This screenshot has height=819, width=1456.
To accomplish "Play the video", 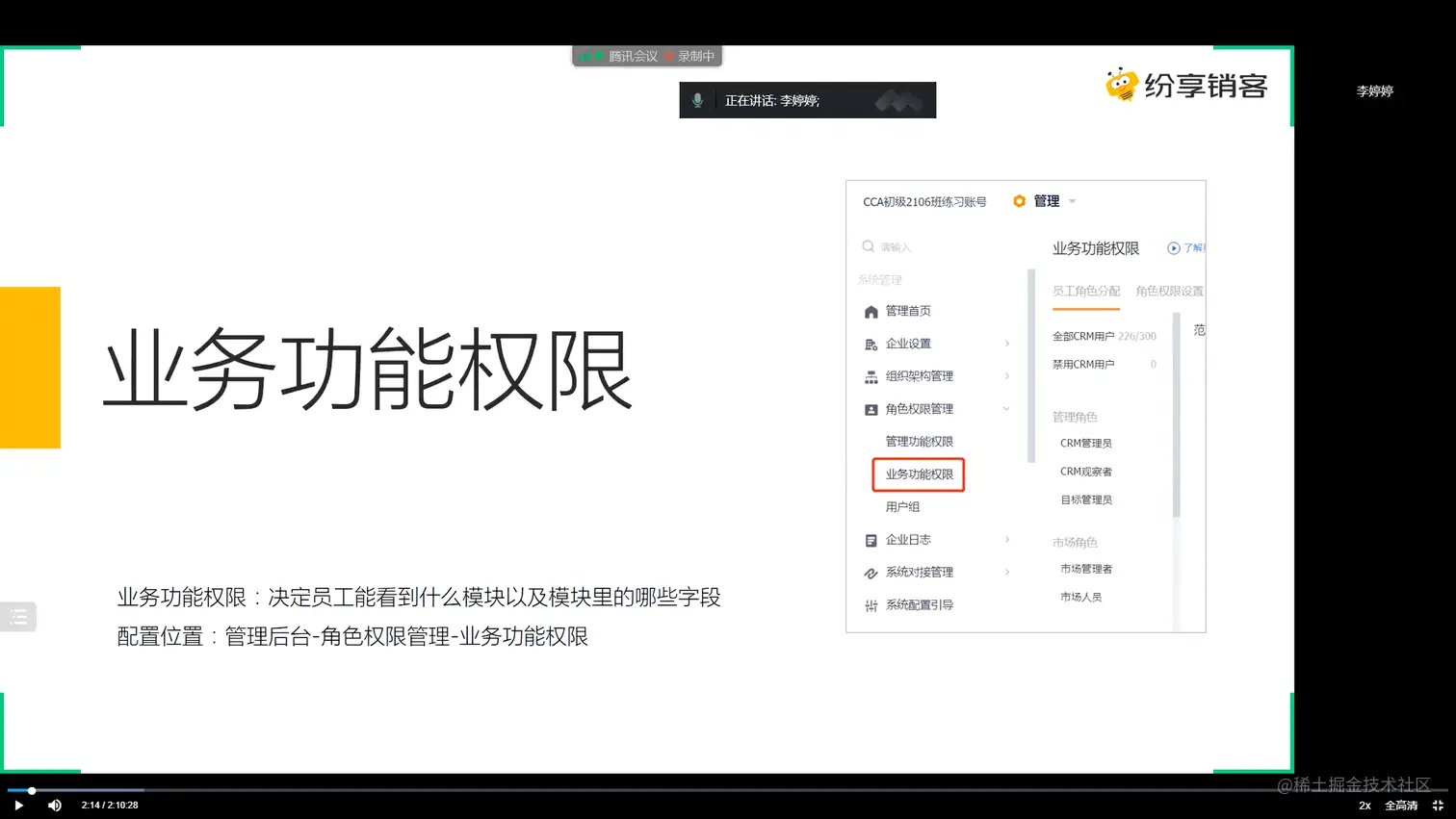I will pyautogui.click(x=18, y=806).
